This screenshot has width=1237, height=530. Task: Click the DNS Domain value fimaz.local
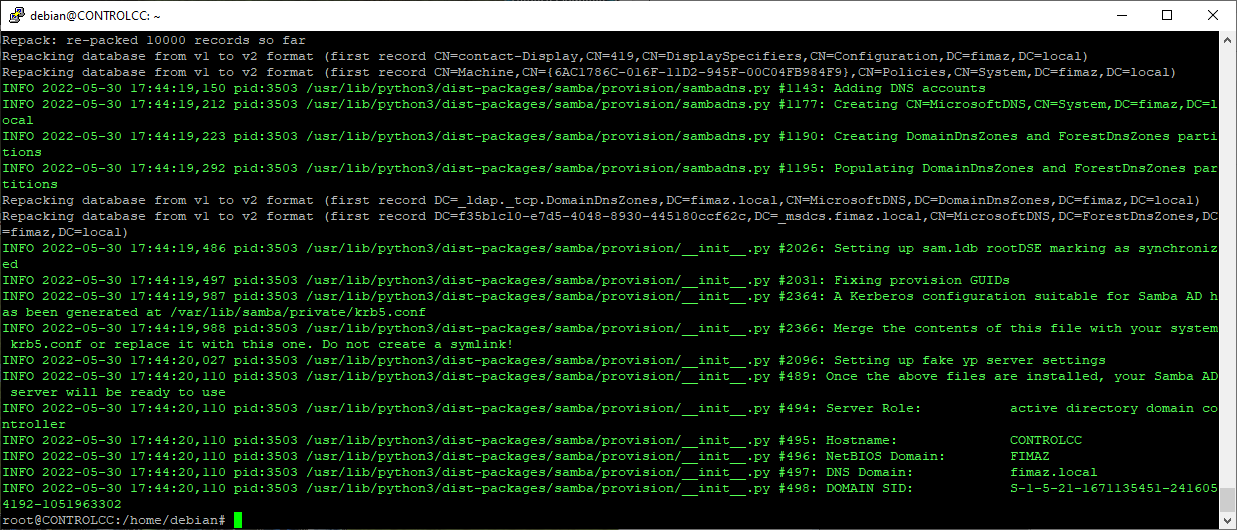[x=1054, y=472]
